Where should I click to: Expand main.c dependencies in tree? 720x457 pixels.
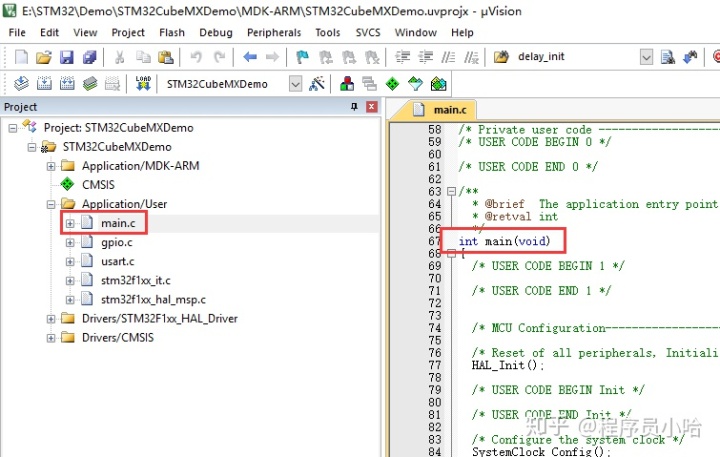[70, 224]
